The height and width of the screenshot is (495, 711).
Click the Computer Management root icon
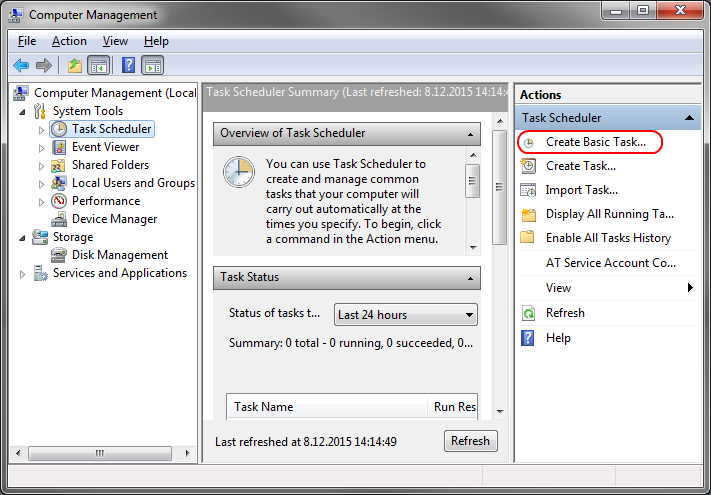(x=21, y=93)
